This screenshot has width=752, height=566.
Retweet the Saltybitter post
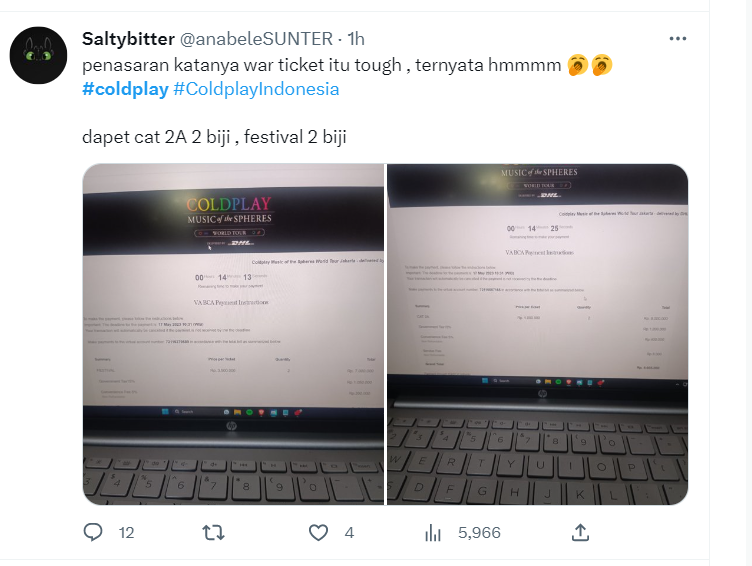tap(213, 532)
